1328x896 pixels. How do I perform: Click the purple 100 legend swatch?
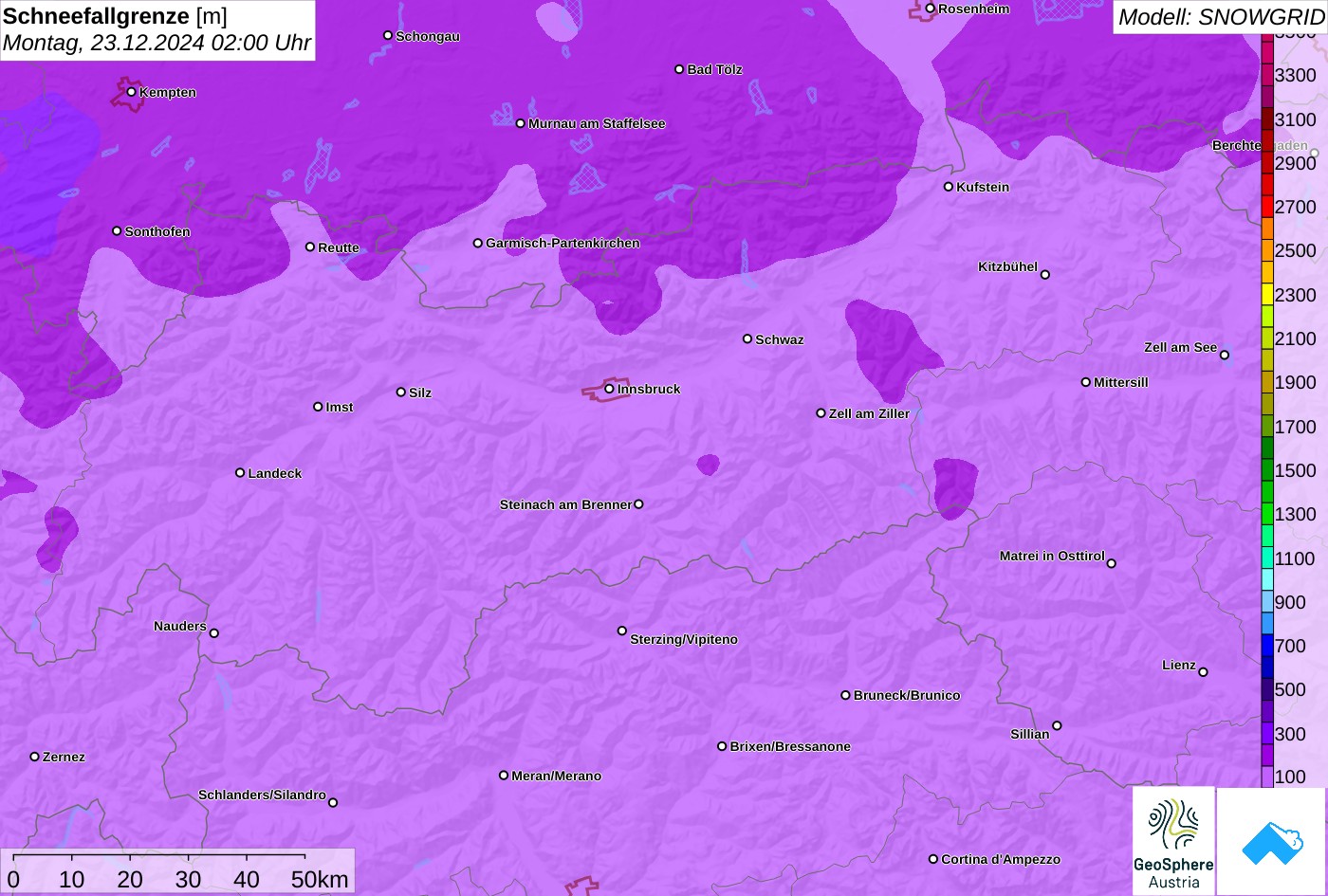point(1267,777)
